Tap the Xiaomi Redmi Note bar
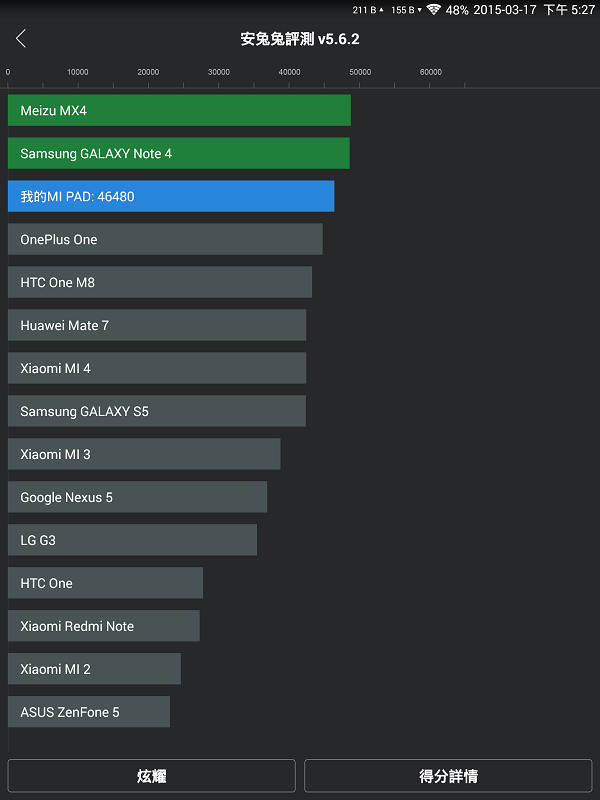600x800 pixels. click(x=104, y=626)
